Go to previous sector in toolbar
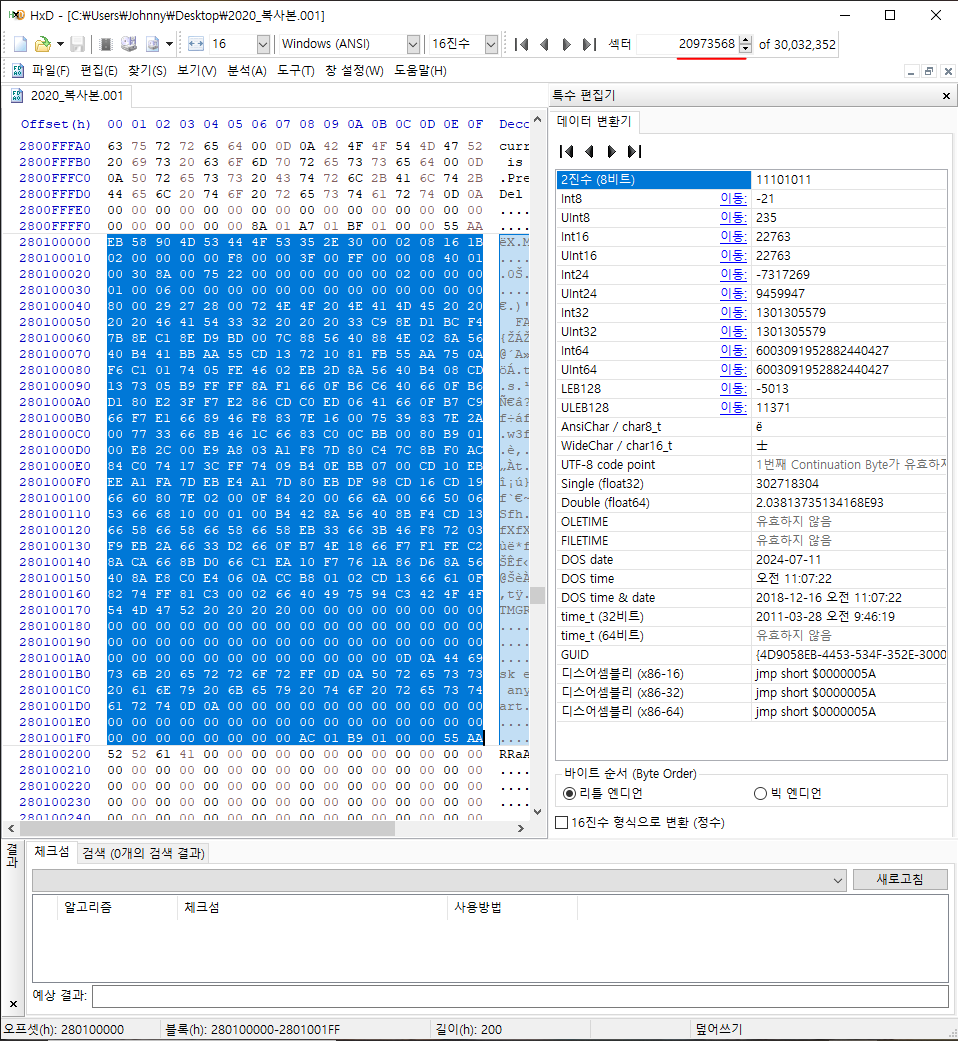Image resolution: width=958 pixels, height=1041 pixels. (x=544, y=44)
